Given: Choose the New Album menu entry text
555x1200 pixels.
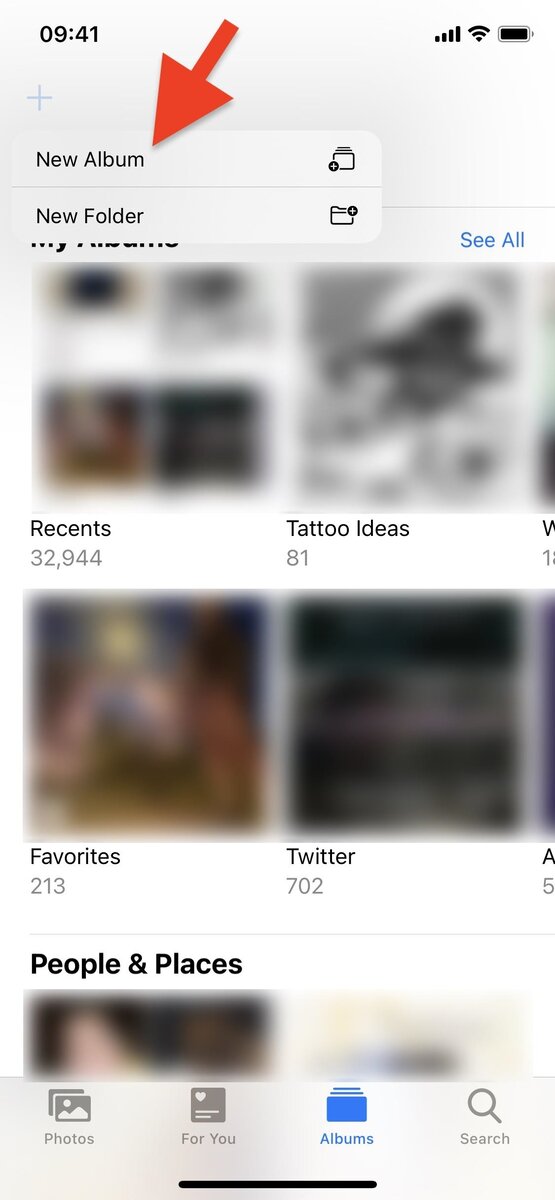Looking at the screenshot, I should [x=90, y=159].
